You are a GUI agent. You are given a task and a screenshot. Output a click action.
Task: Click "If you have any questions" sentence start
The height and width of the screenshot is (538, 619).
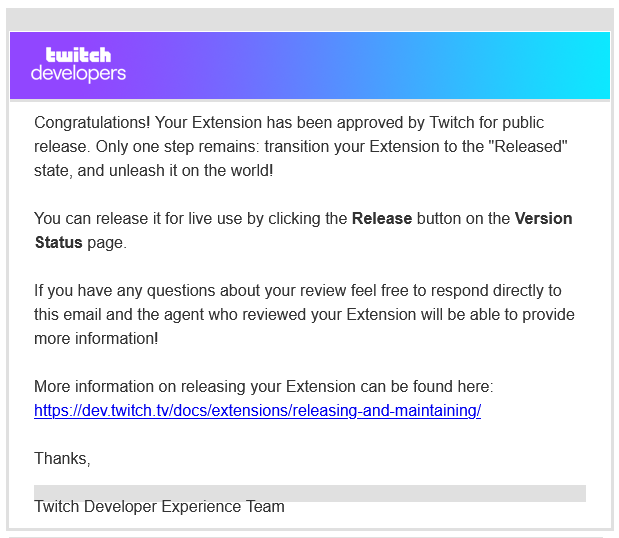point(125,291)
